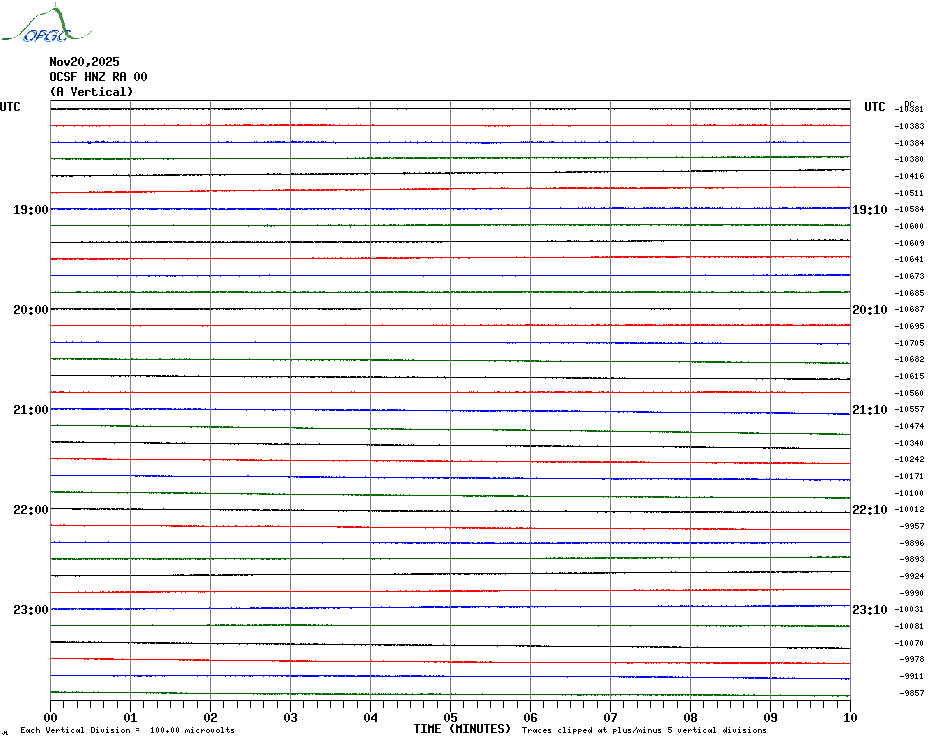Click minute marker 07 on time axis
The width and height of the screenshot is (930, 744).
610,717
